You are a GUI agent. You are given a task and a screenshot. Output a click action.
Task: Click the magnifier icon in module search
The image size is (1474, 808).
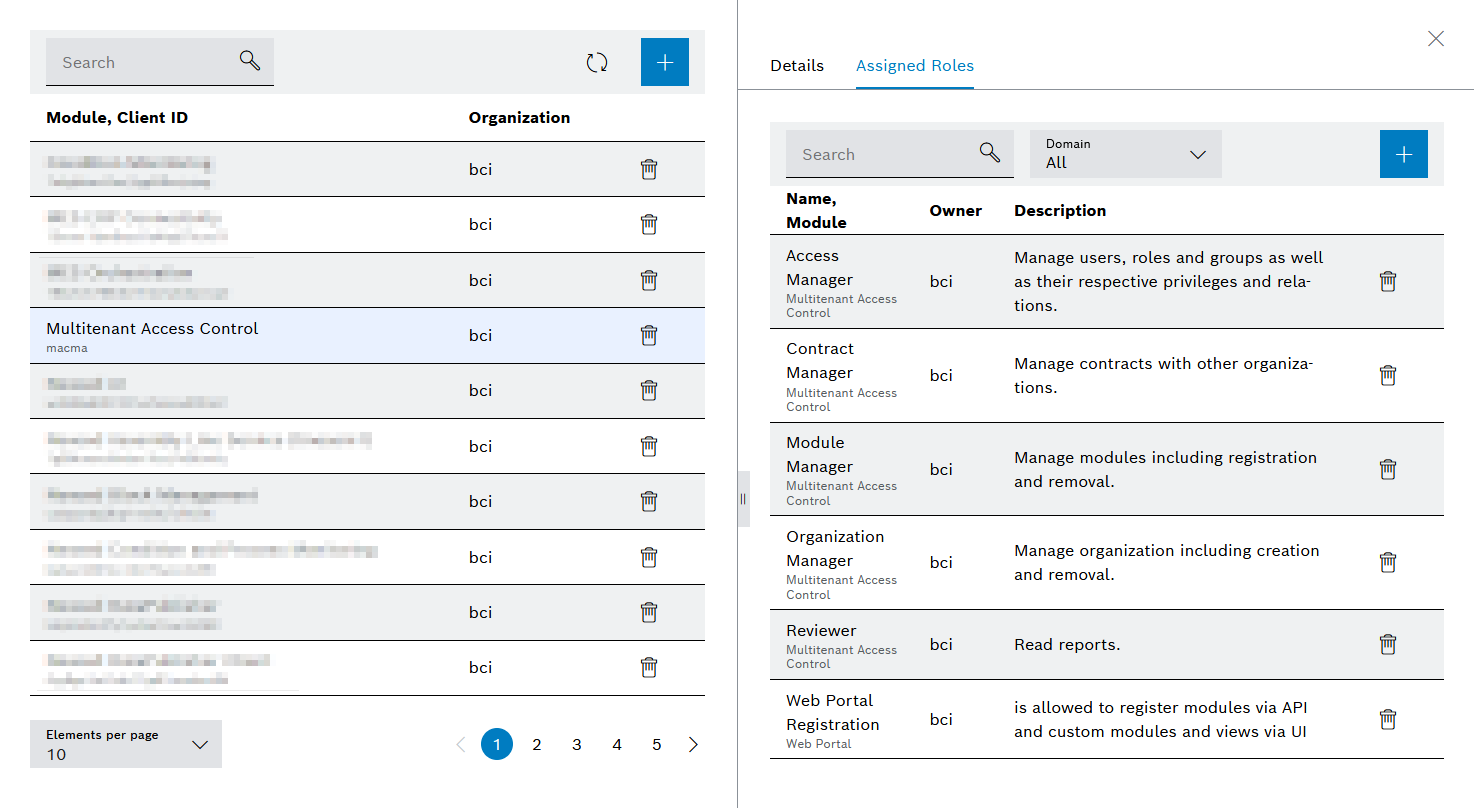click(x=250, y=61)
